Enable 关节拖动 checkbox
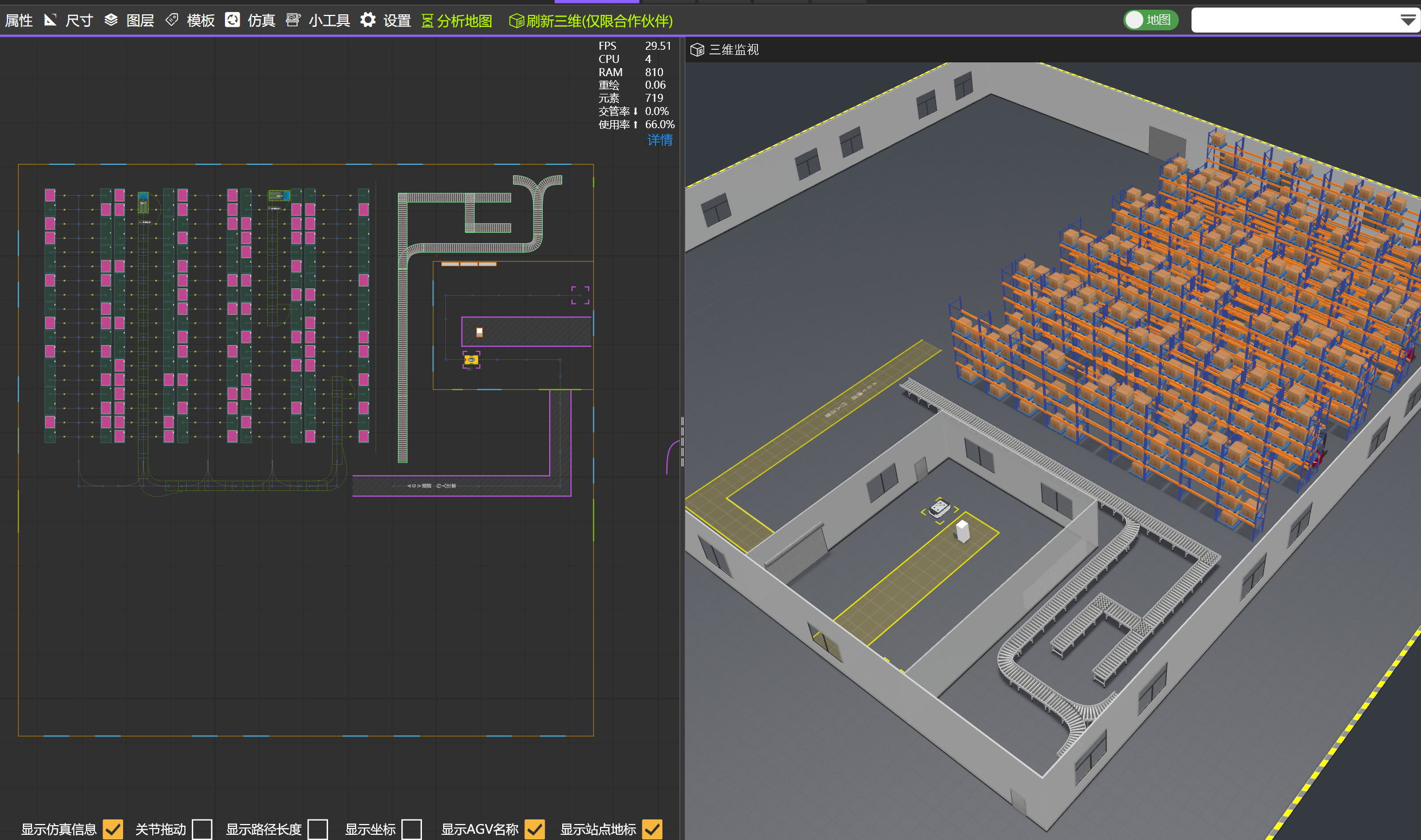The image size is (1421, 840). [x=202, y=829]
